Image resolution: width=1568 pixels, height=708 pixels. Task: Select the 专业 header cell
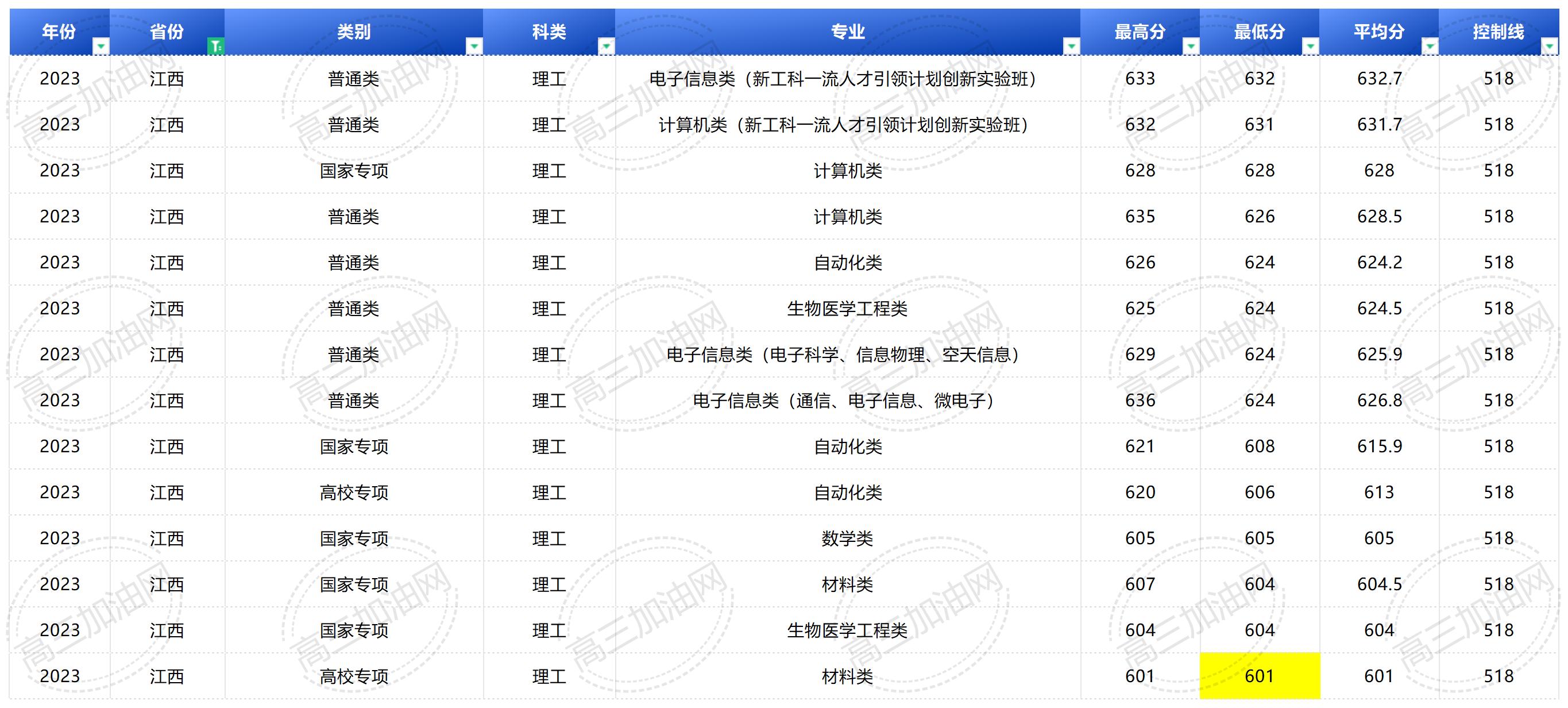tap(848, 32)
